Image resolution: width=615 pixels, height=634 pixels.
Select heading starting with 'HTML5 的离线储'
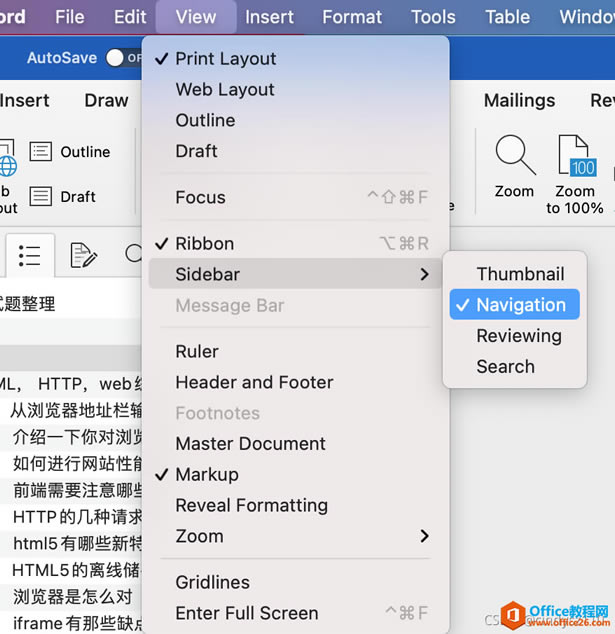click(71, 571)
